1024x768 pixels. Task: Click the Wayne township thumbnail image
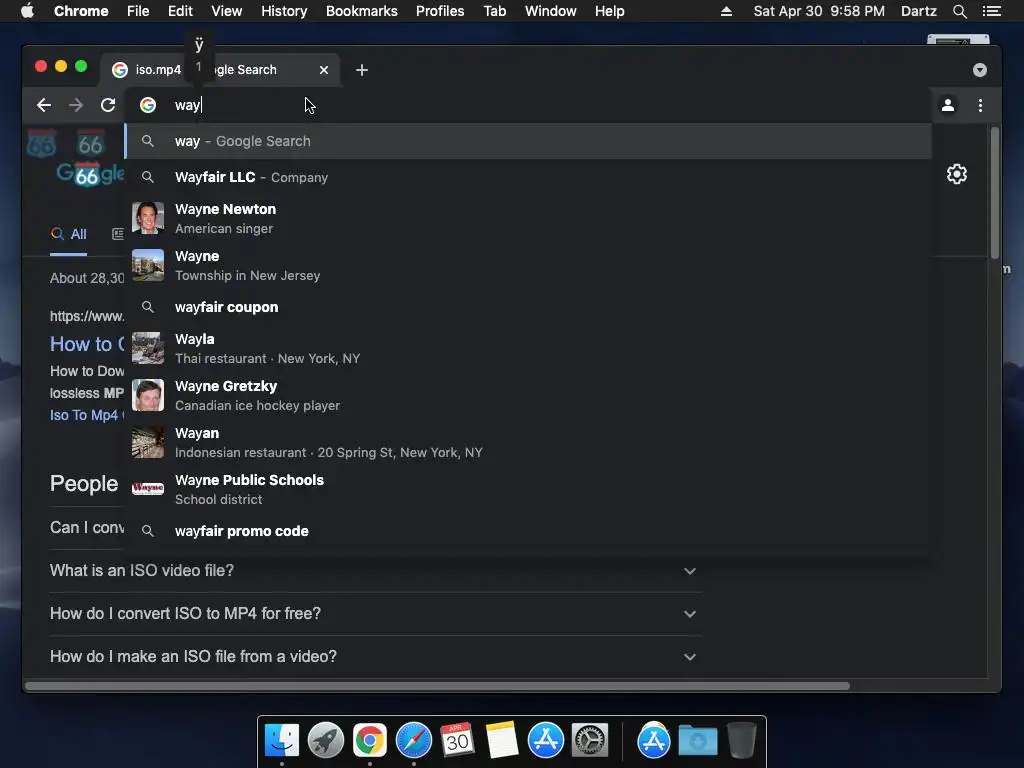point(148,265)
